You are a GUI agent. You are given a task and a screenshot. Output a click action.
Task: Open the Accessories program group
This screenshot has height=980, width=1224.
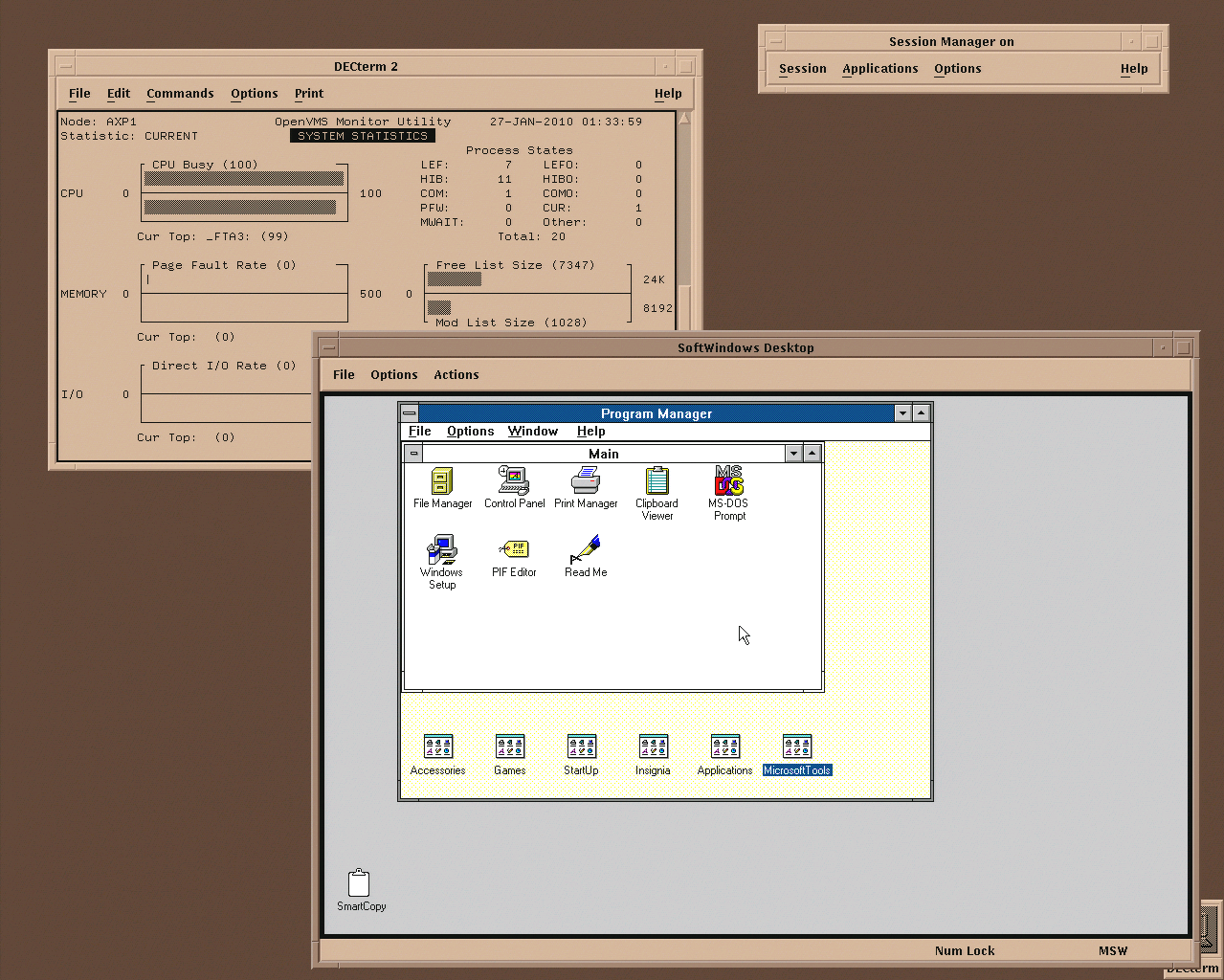point(437,746)
